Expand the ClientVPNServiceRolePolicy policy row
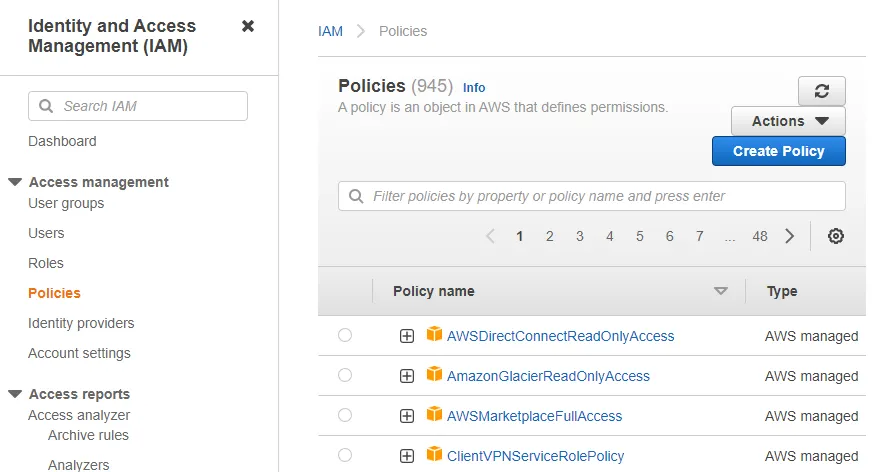The height and width of the screenshot is (472, 889). pyautogui.click(x=407, y=456)
